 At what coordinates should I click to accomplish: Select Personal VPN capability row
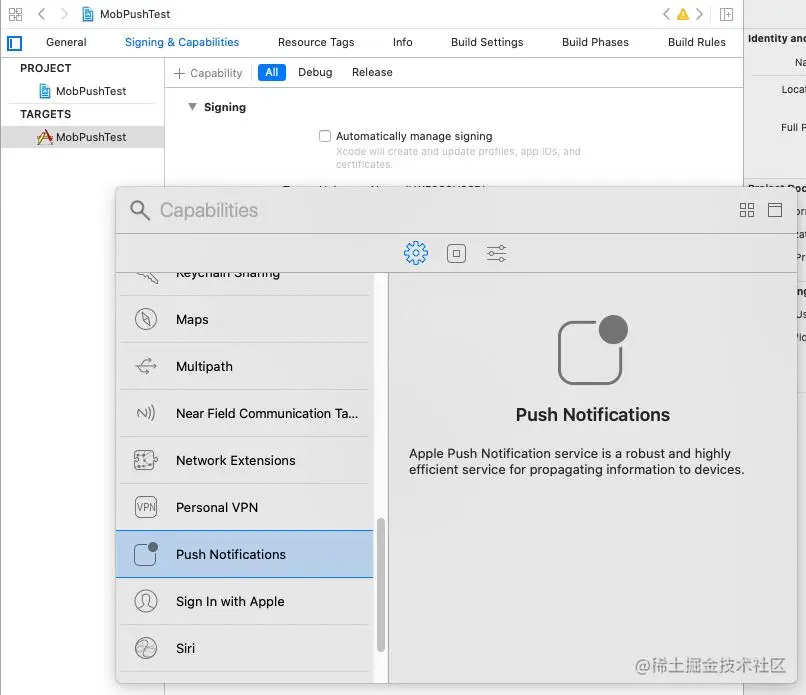click(245, 507)
